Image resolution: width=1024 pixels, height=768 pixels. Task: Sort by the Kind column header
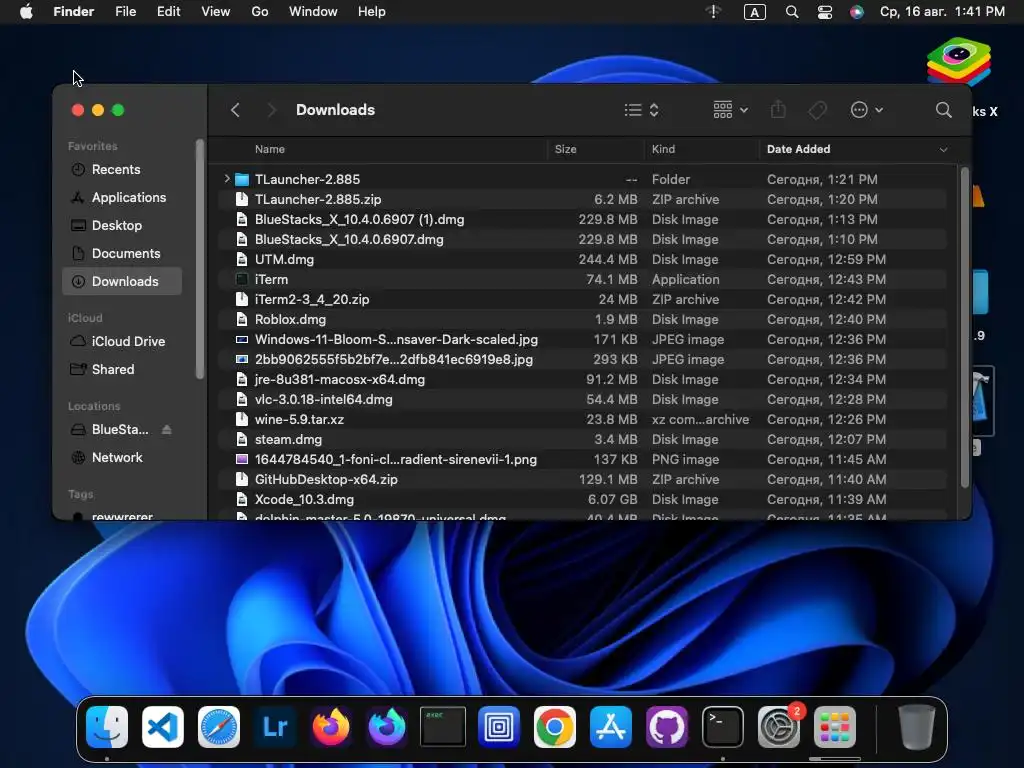[664, 149]
